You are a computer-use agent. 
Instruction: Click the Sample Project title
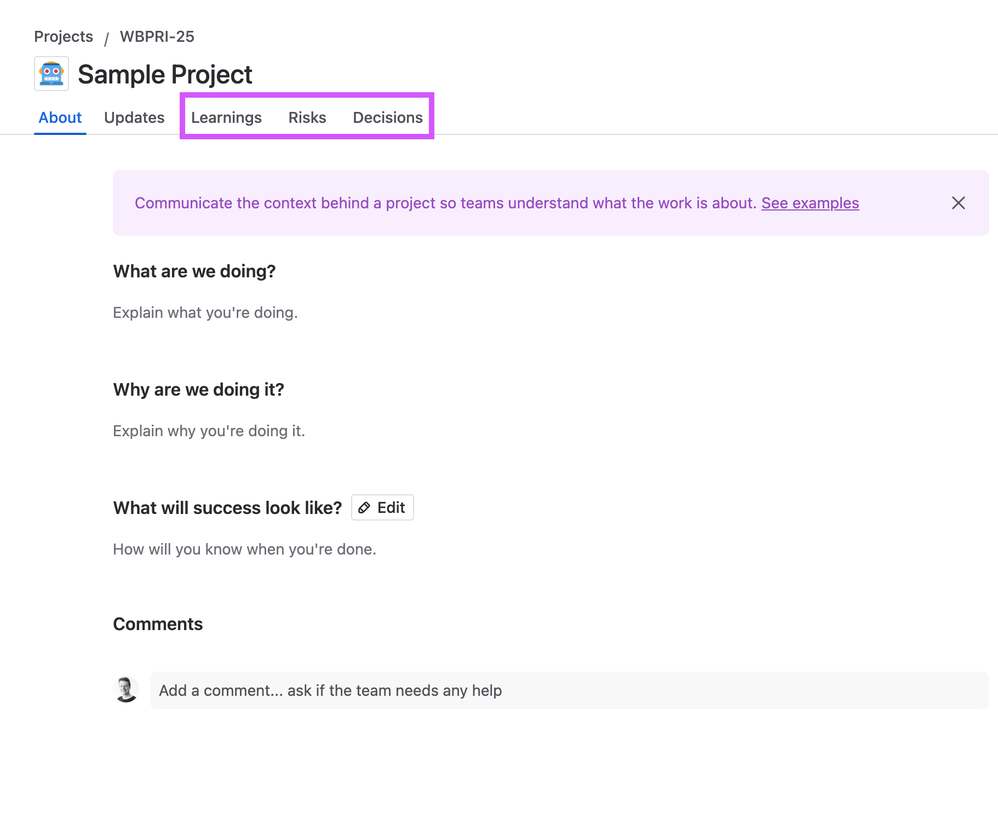pyautogui.click(x=165, y=74)
